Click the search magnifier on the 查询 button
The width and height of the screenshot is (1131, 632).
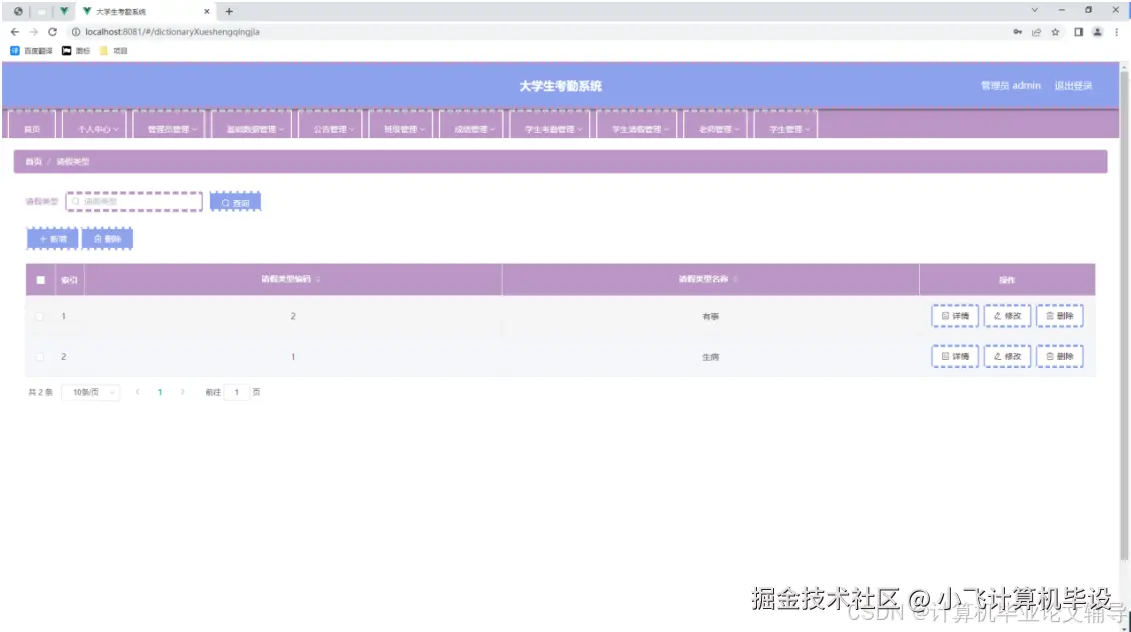pyautogui.click(x=224, y=202)
